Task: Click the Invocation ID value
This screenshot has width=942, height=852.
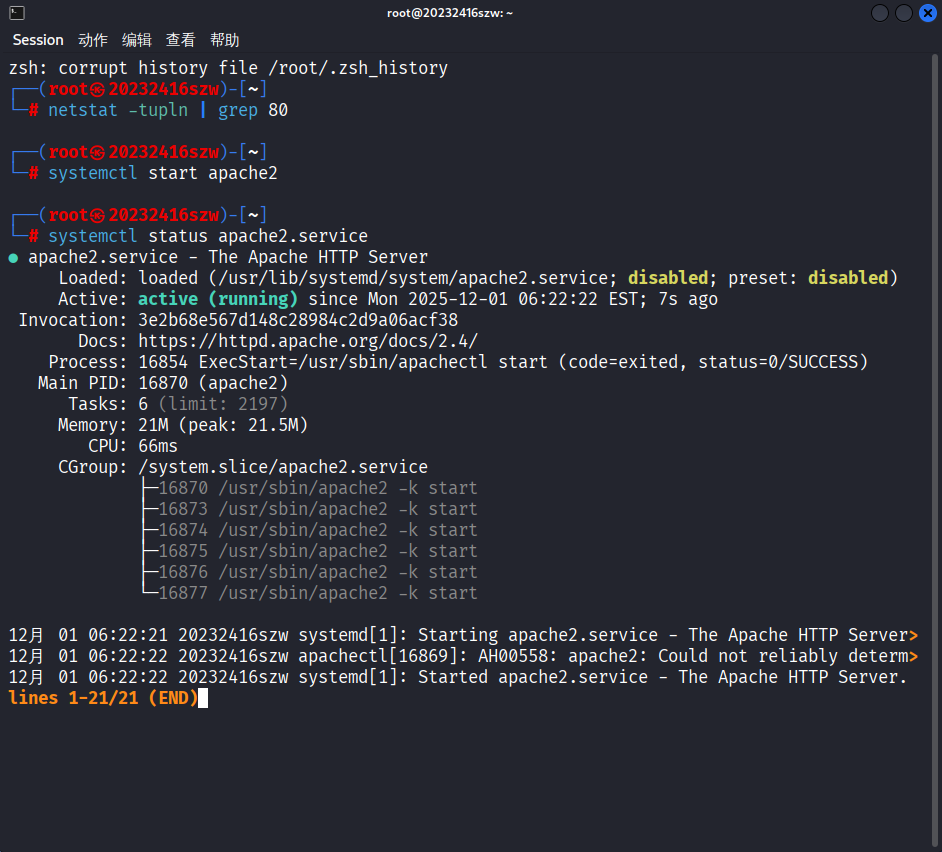Action: [x=298, y=320]
